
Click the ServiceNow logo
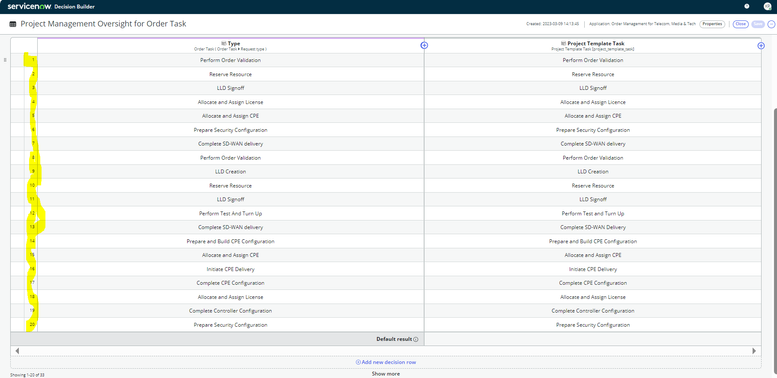(x=29, y=6)
